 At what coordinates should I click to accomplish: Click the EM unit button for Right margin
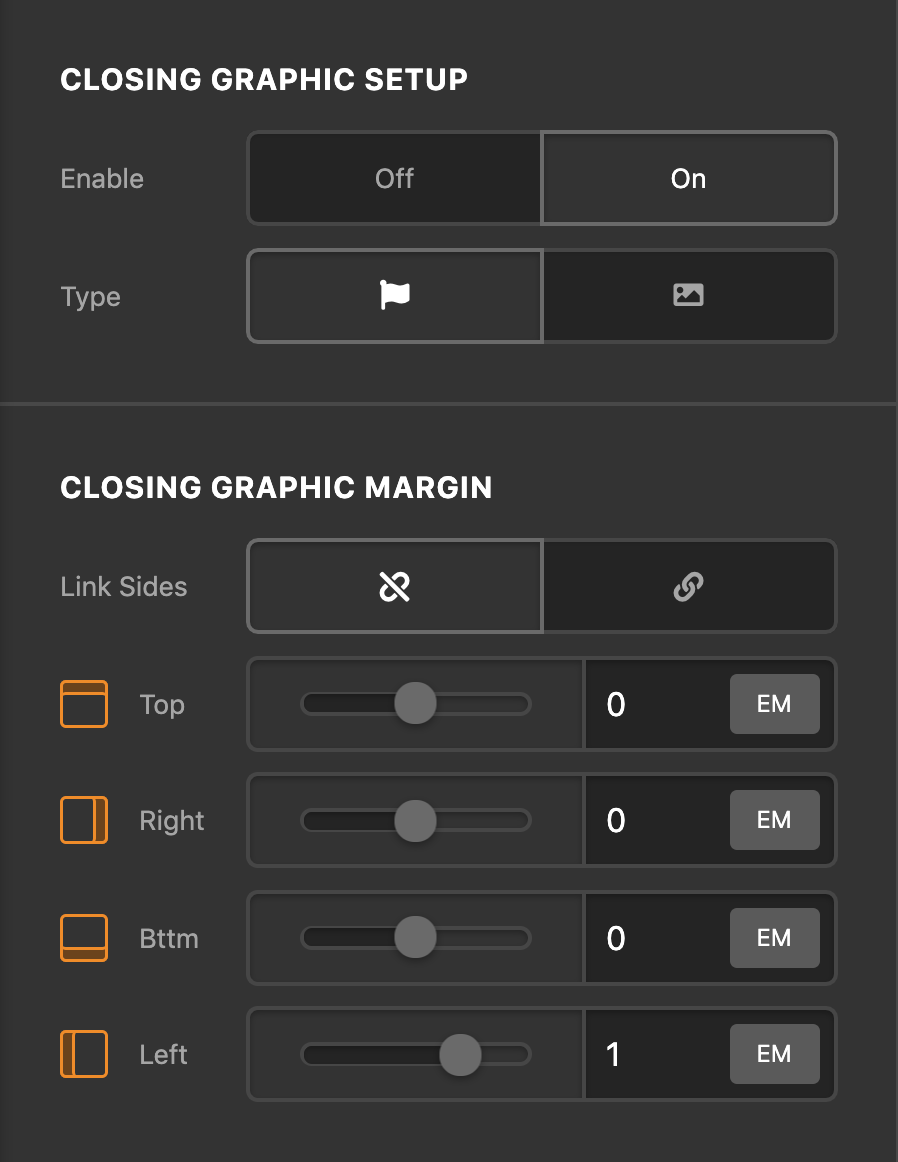pyautogui.click(x=775, y=820)
